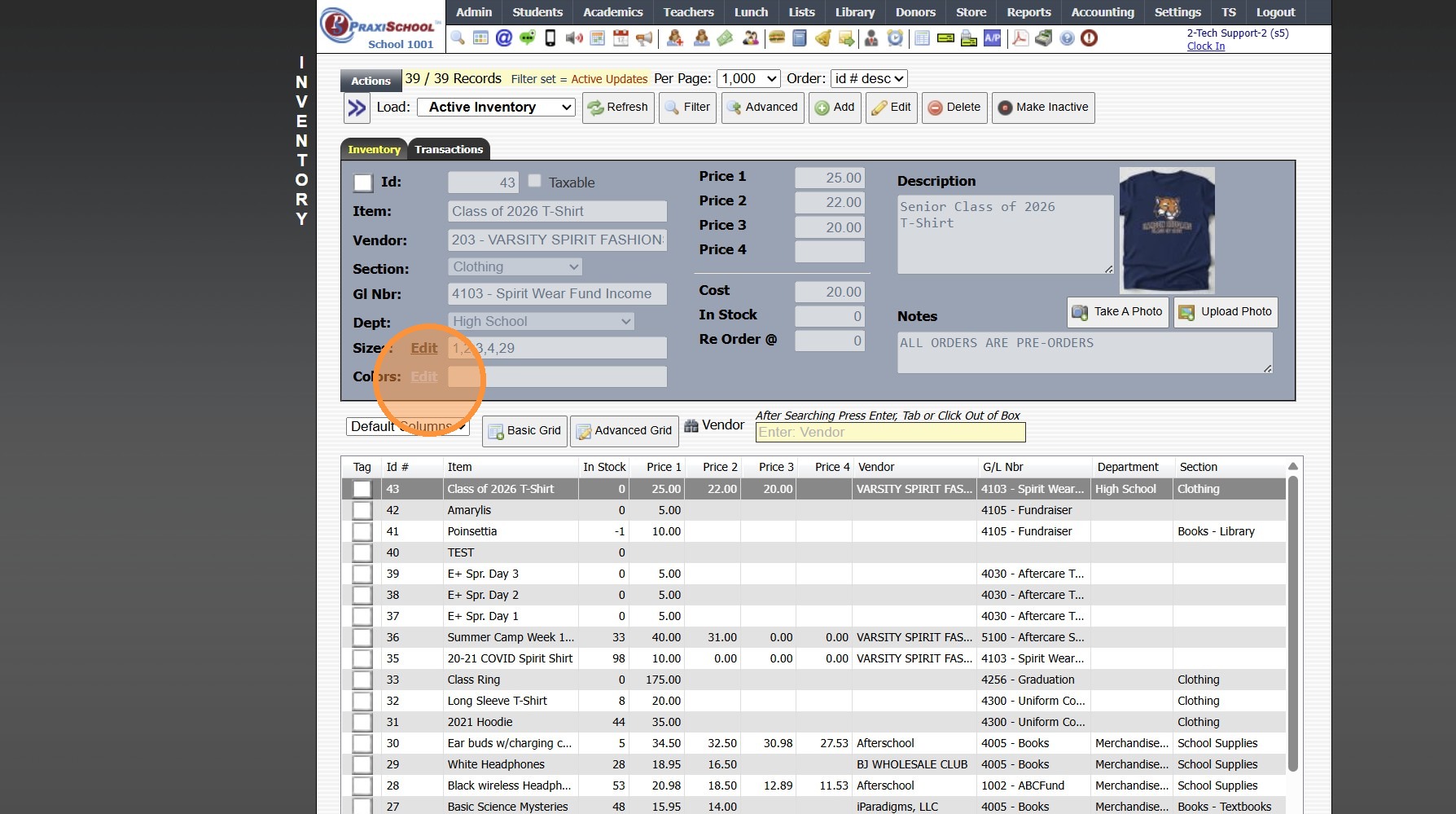1456x814 pixels.
Task: Open the Per Page 1,000 dropdown
Action: pos(748,79)
